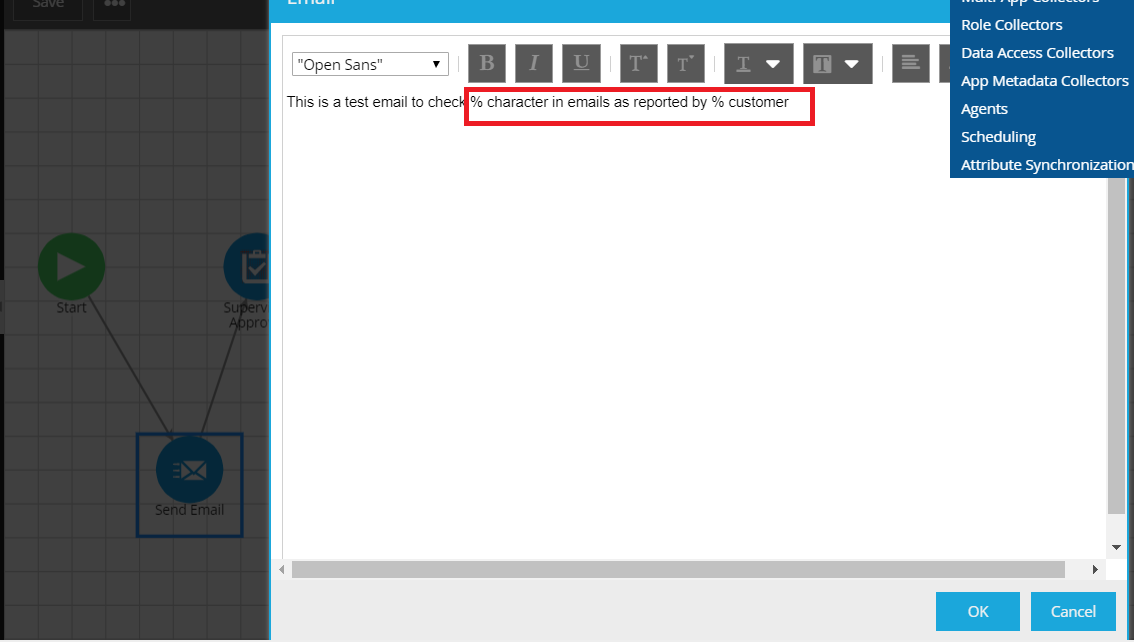The height and width of the screenshot is (642, 1134).
Task: Open the highlight color dropdown
Action: 837,62
